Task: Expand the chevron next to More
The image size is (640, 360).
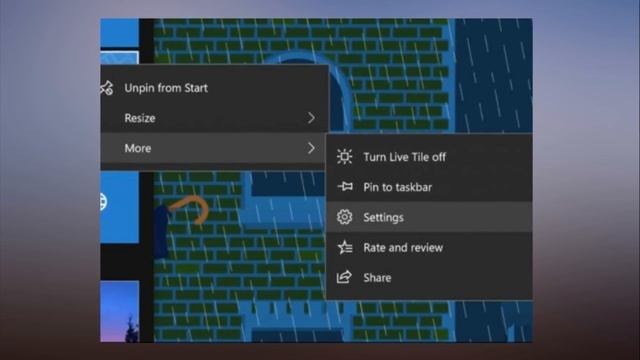Action: coord(311,148)
